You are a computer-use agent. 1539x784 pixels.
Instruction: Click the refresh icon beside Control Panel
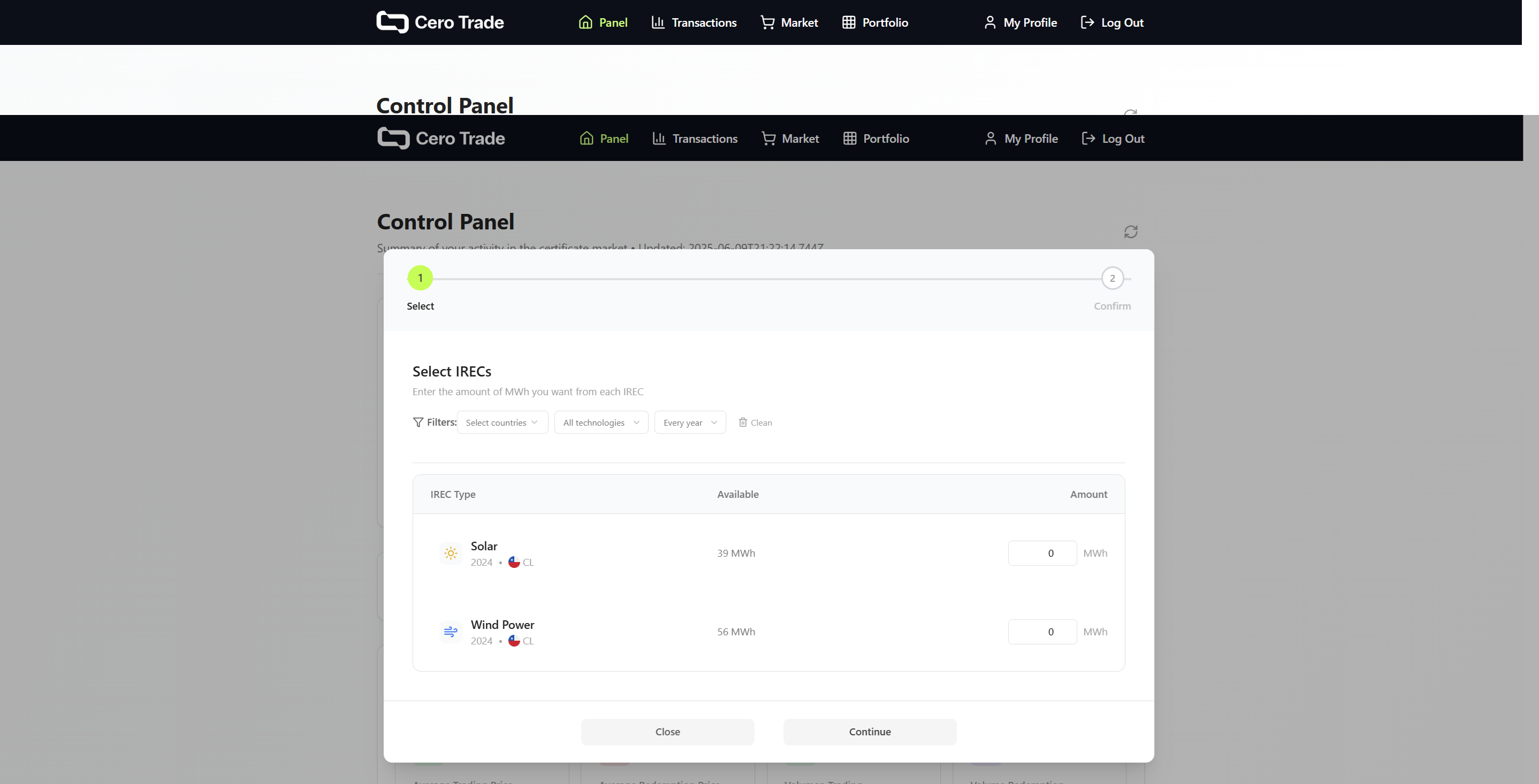click(1130, 232)
